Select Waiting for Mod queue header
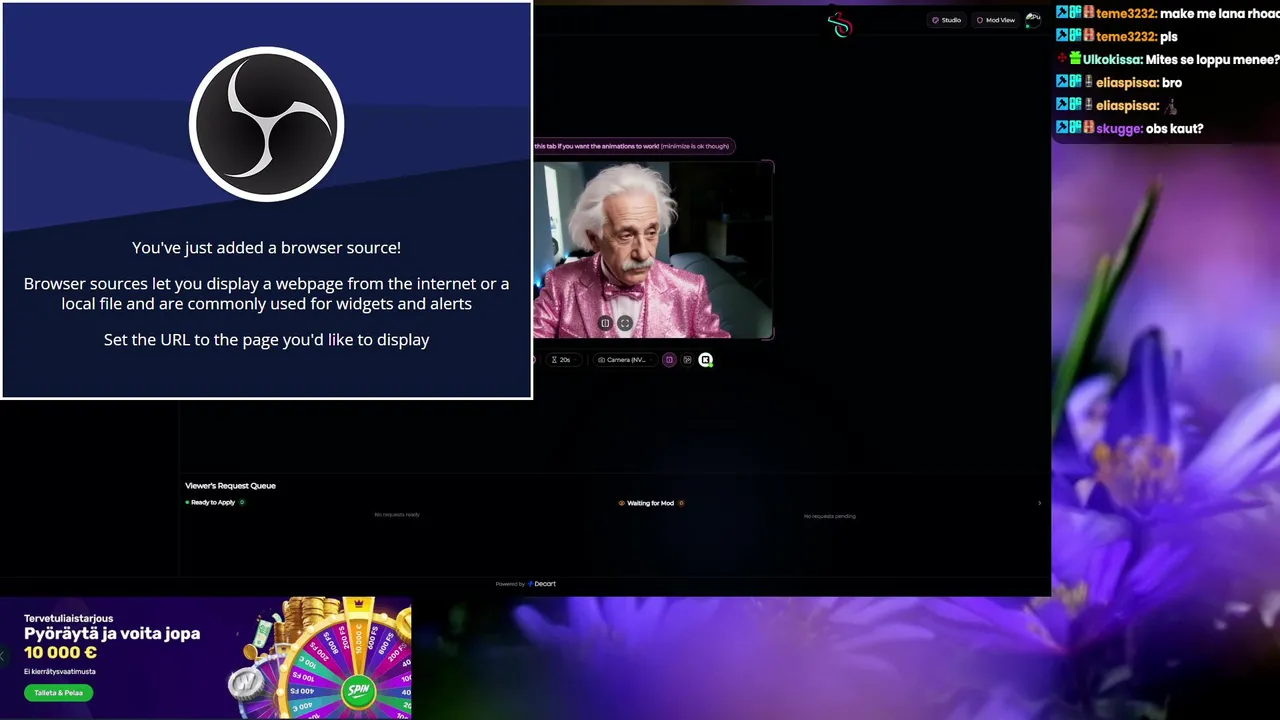The width and height of the screenshot is (1280, 720). point(651,503)
